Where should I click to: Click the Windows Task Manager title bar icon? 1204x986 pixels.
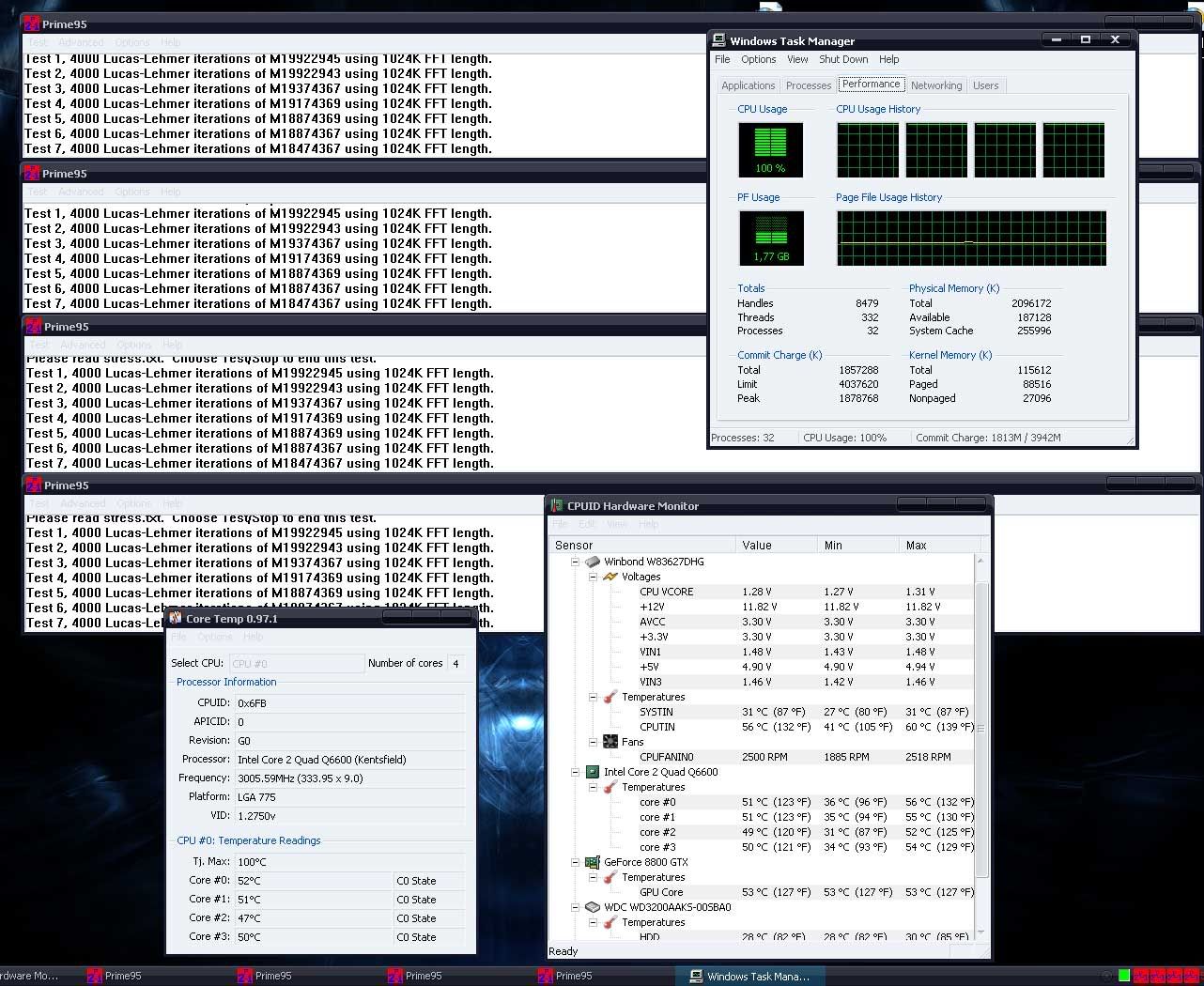719,40
